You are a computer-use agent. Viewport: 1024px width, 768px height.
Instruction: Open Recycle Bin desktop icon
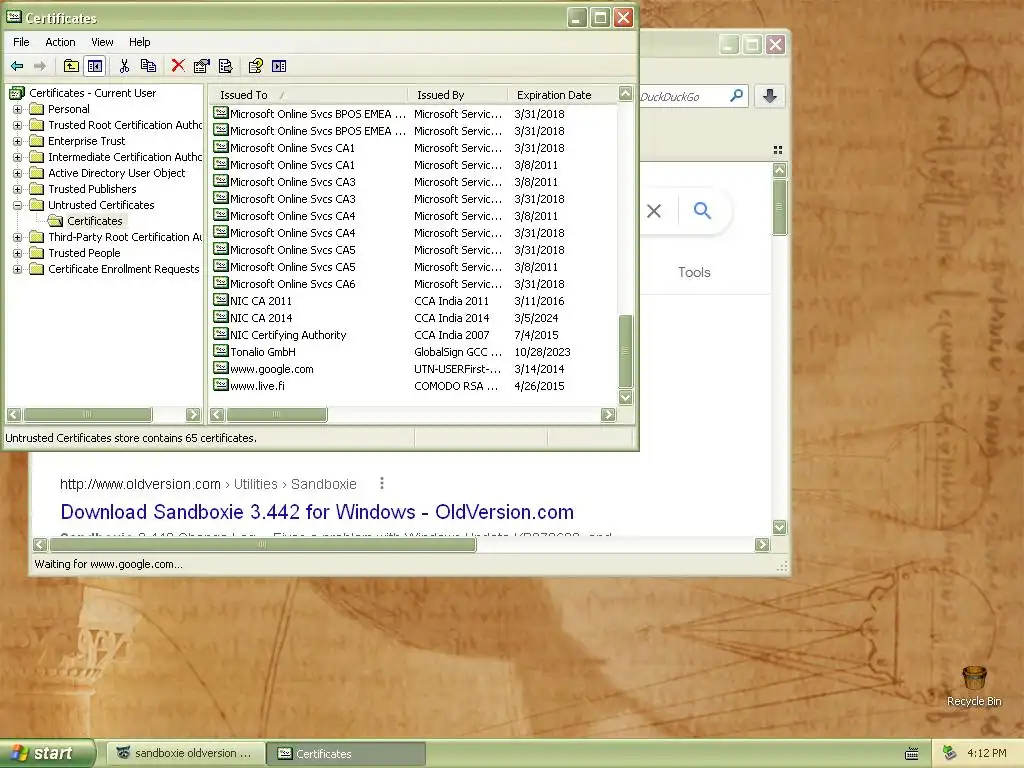(x=974, y=686)
